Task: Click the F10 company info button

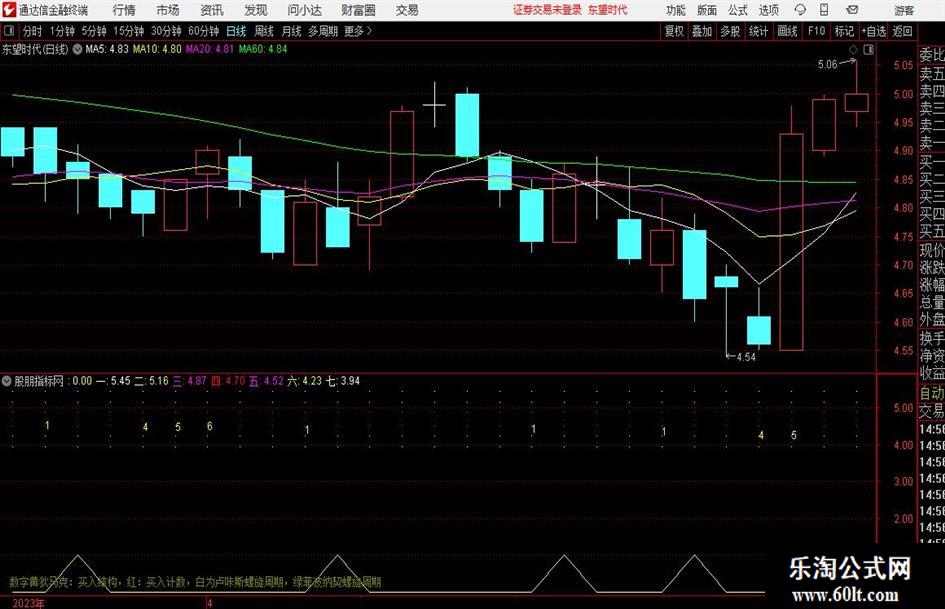Action: 817,31
